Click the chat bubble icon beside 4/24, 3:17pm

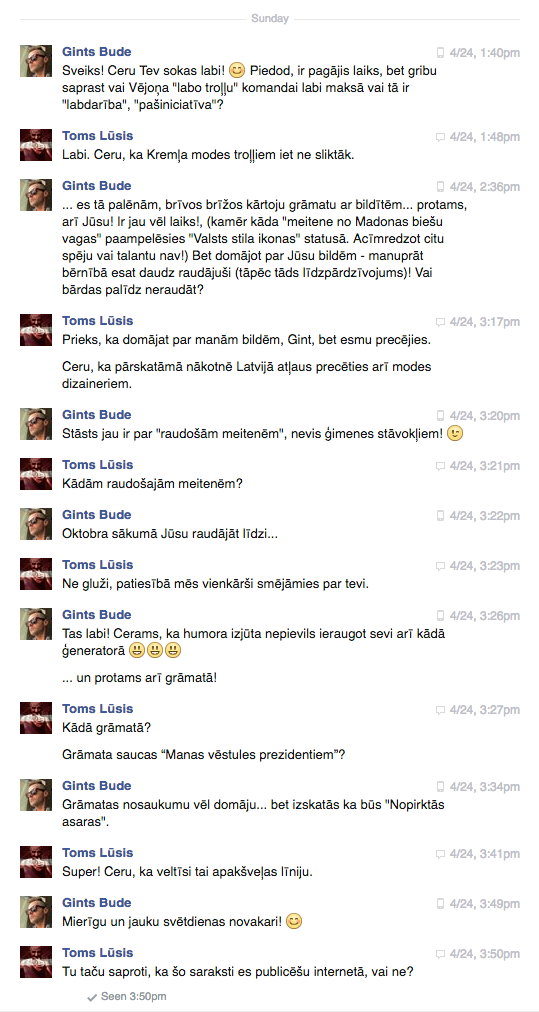pos(440,322)
